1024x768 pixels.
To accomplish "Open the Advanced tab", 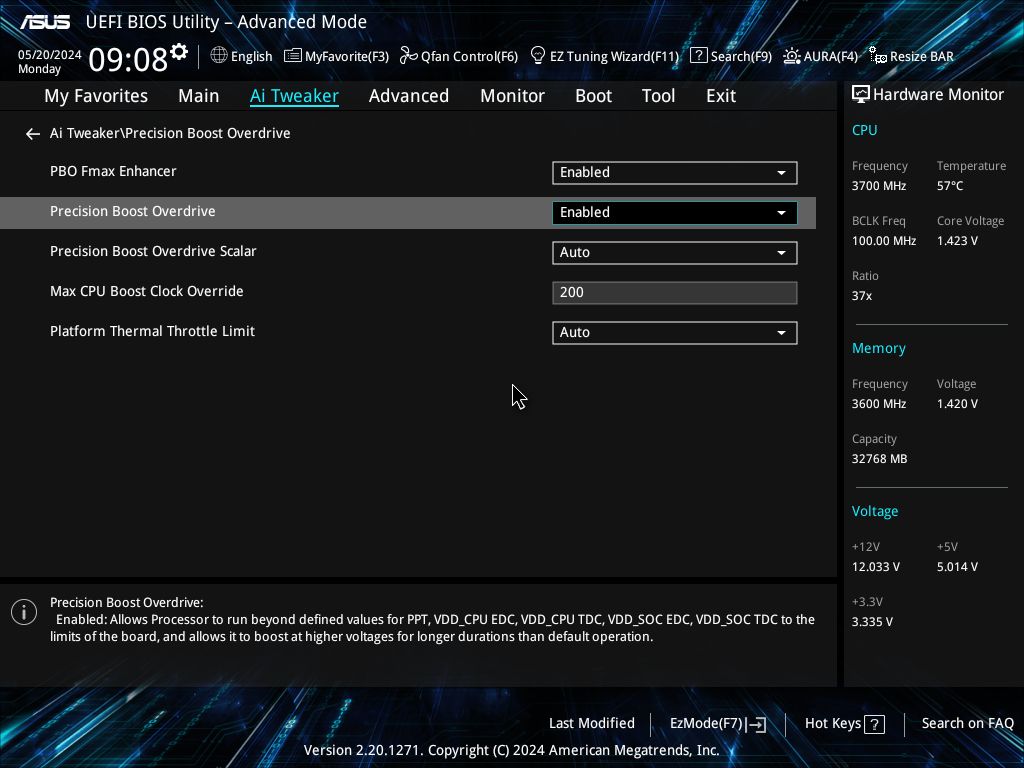I will click(409, 96).
